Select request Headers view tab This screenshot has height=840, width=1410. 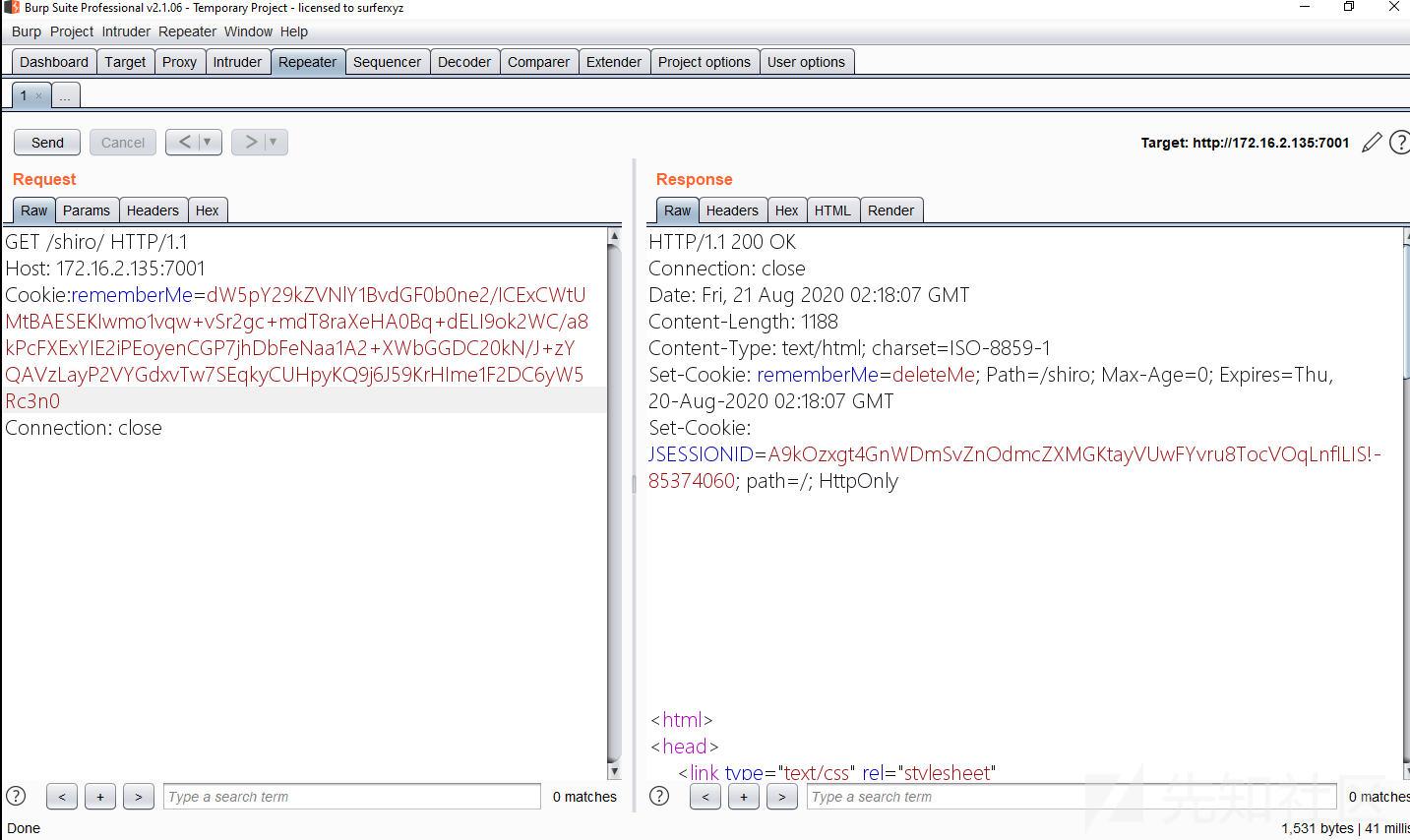pyautogui.click(x=153, y=210)
